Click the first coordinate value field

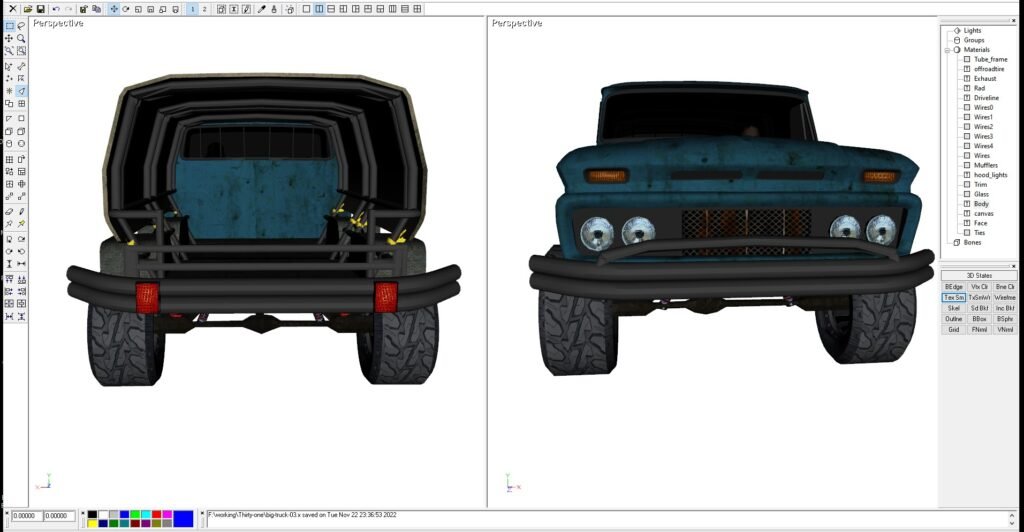pyautogui.click(x=25, y=516)
